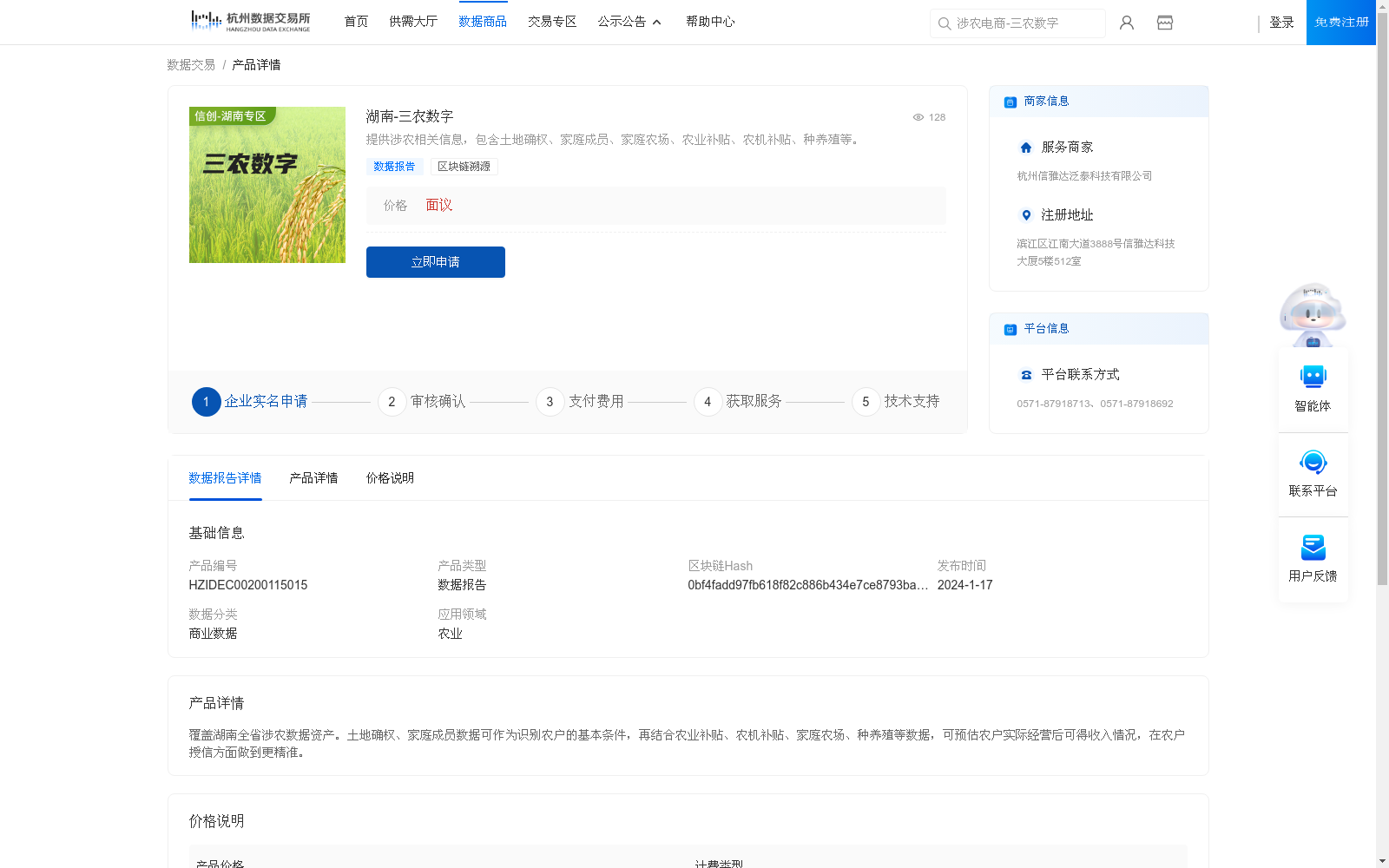
Task: Switch to 价格说明 tab
Action: coord(390,478)
